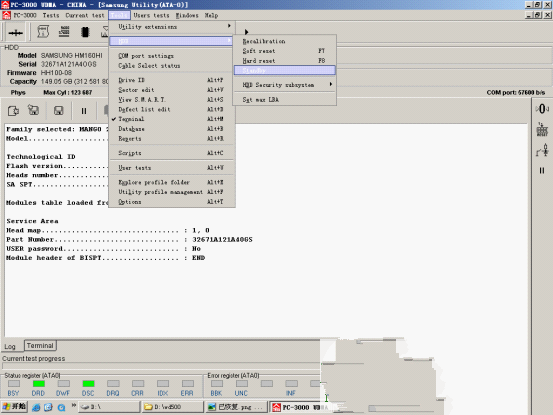The image size is (553, 415).
Task: Open View S.M.A.R.T.
Action: click(172, 100)
